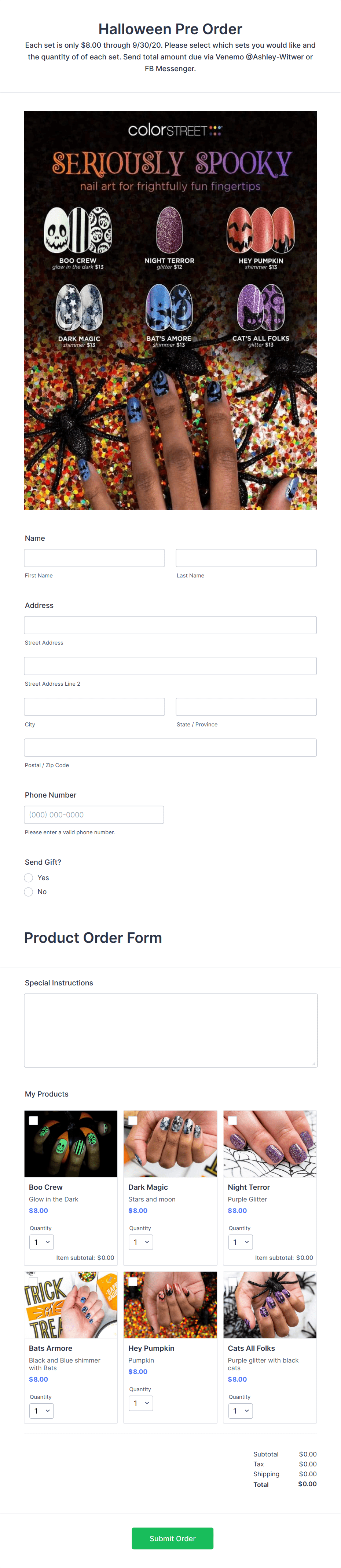Image resolution: width=341 pixels, height=1568 pixels.
Task: Click the First Name input field
Action: click(94, 558)
